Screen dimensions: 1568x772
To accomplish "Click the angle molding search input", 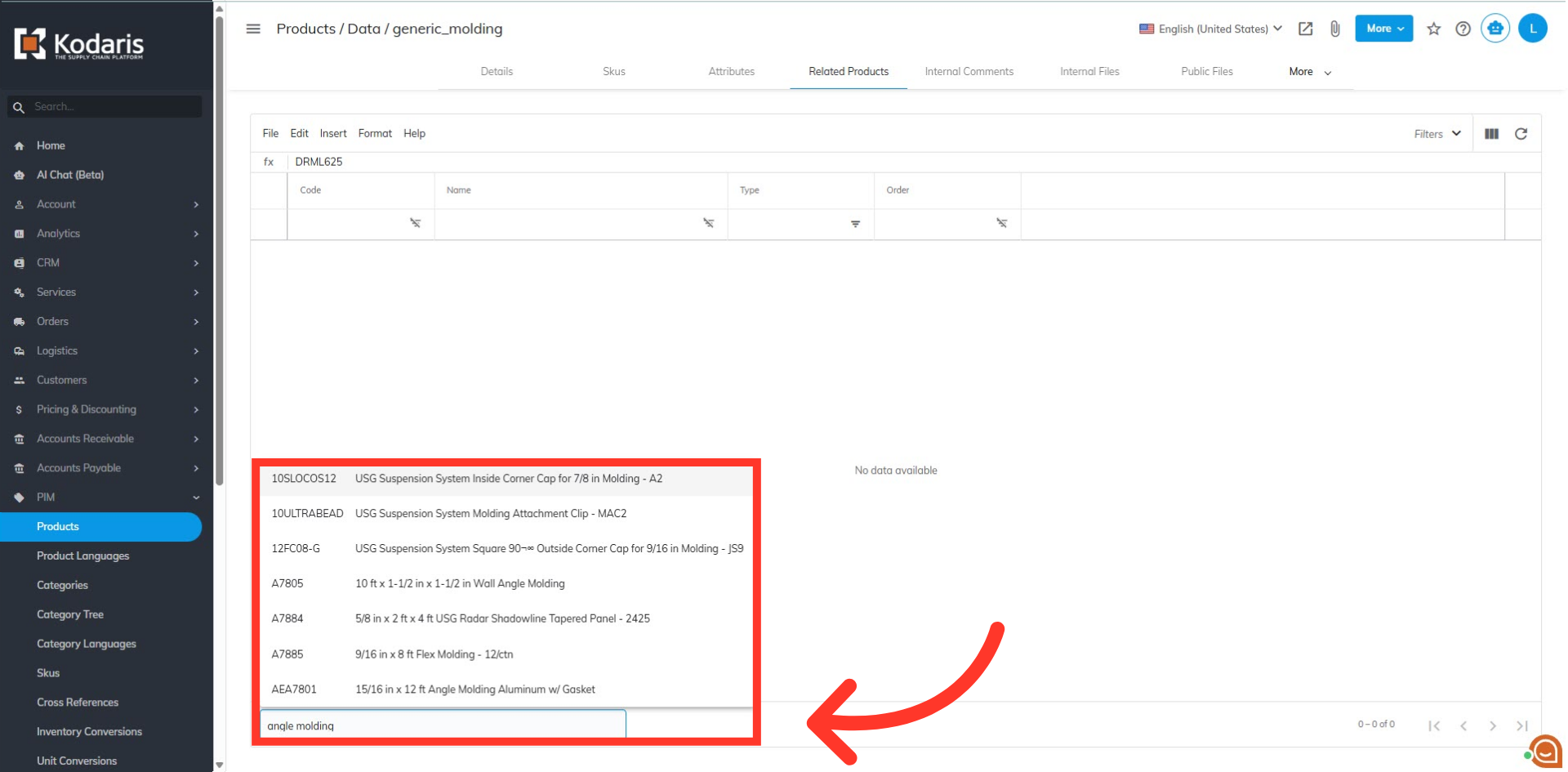I will (x=443, y=725).
